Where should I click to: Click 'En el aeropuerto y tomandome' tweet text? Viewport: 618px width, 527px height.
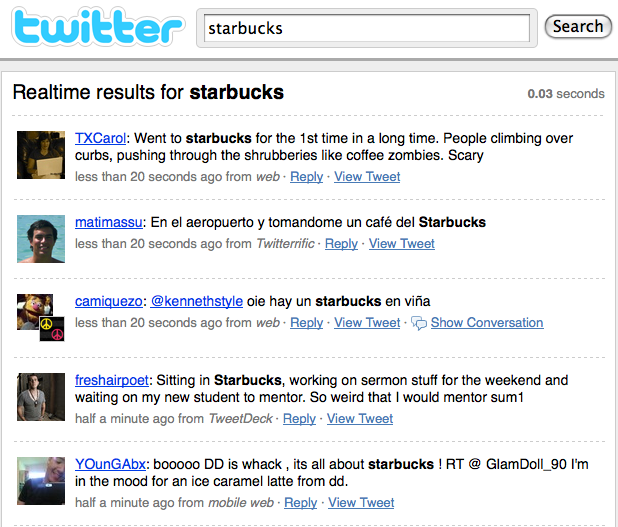tap(247, 222)
